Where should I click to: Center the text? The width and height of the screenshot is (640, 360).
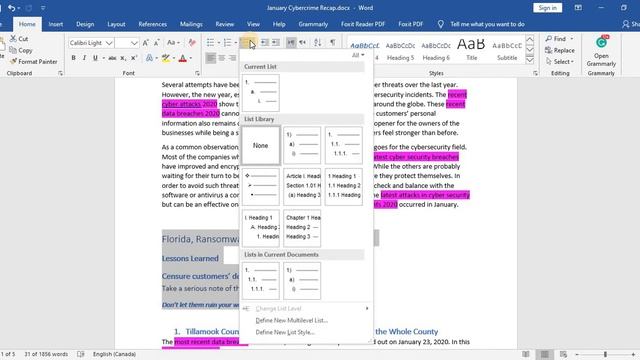(x=222, y=58)
